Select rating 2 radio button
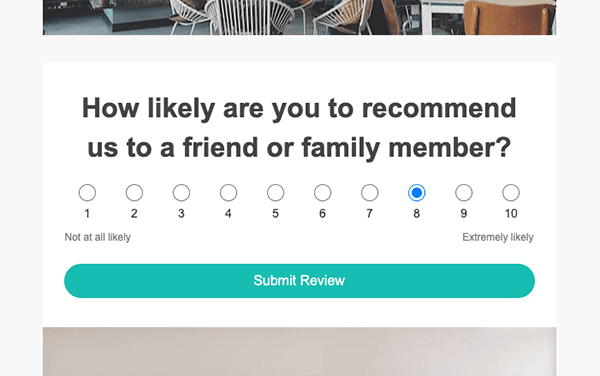The height and width of the screenshot is (376, 600). [x=134, y=193]
